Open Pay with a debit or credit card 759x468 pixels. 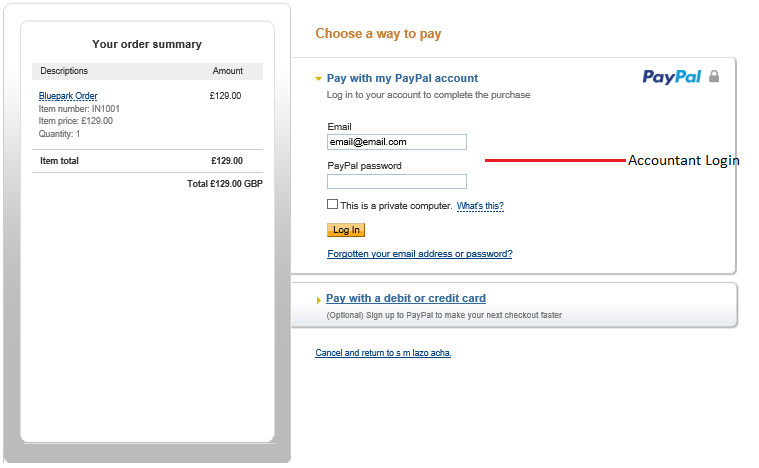406,298
